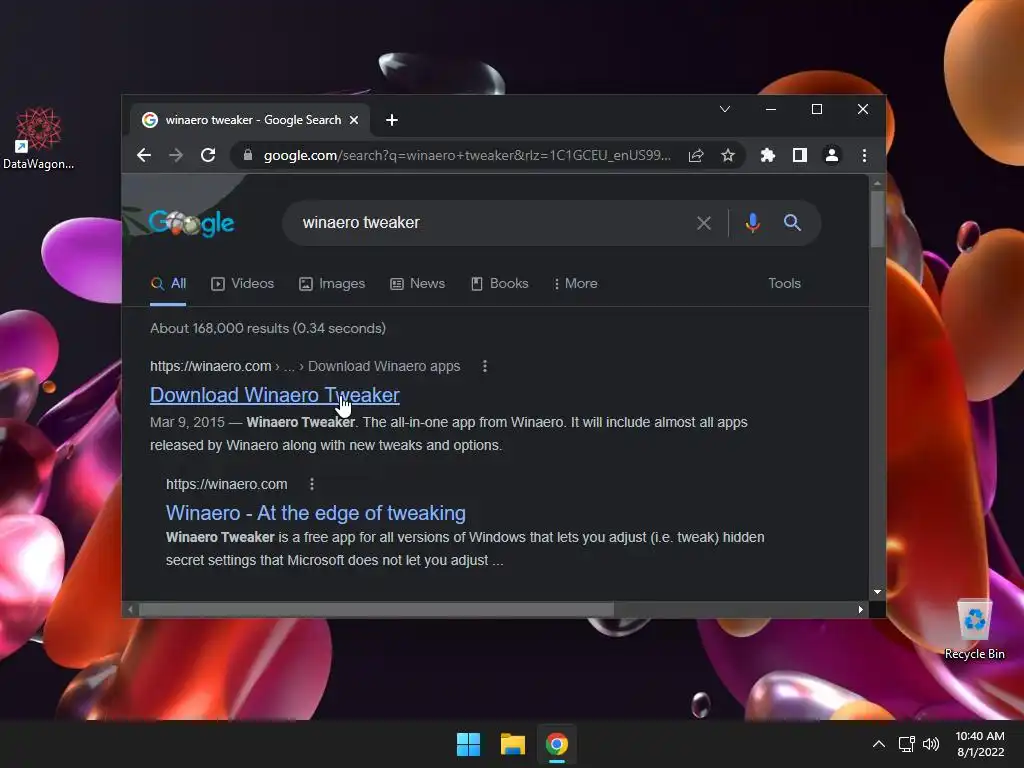View site information lock icon
This screenshot has height=768, width=1024.
coord(248,155)
